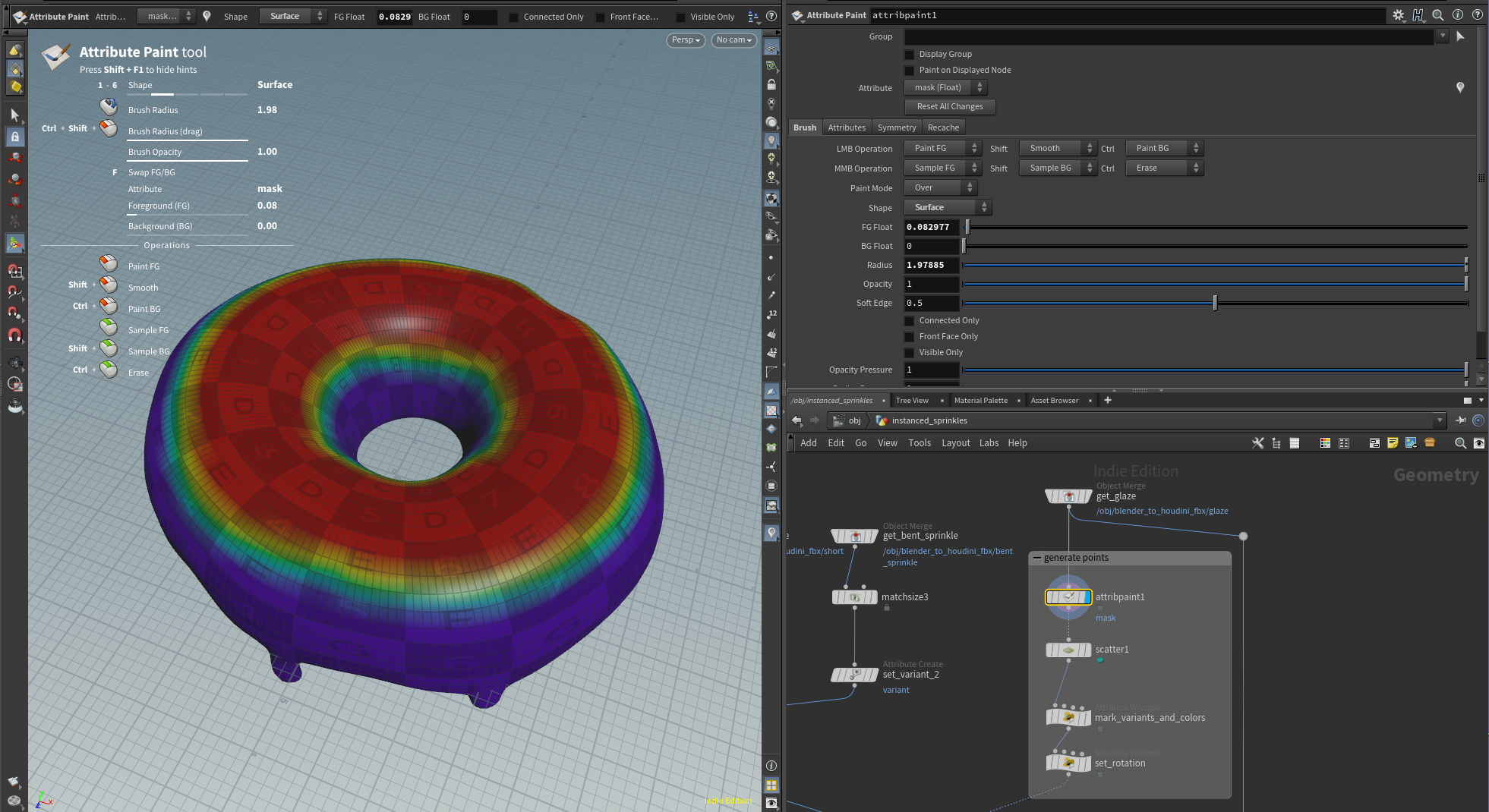Open parameter search magnifier icon
The height and width of the screenshot is (812, 1489).
[1437, 15]
